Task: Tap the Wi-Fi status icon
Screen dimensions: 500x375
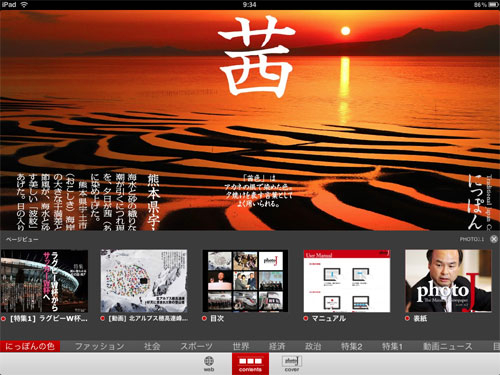Action: click(x=24, y=5)
